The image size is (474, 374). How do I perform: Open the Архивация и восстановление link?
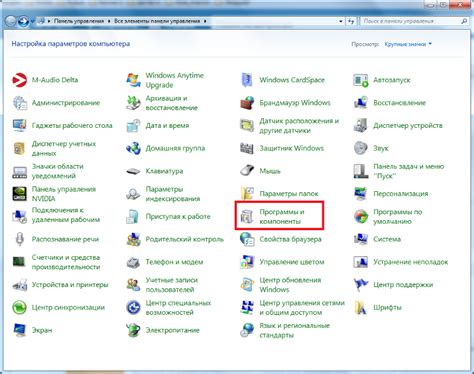(172, 103)
